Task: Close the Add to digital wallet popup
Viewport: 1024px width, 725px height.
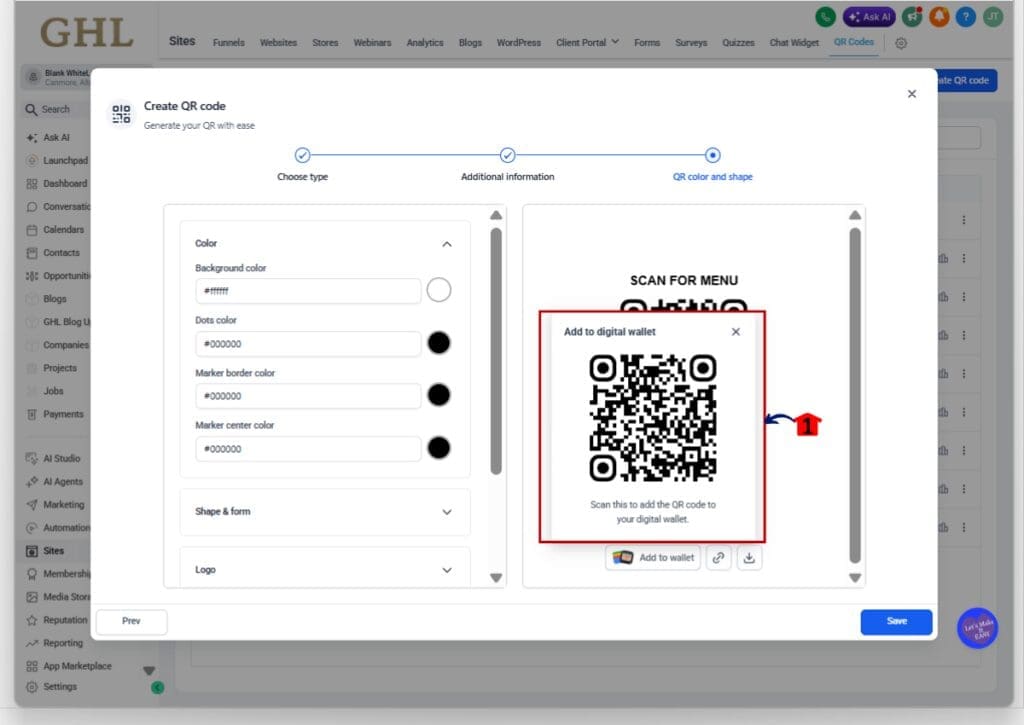Action: pyautogui.click(x=736, y=332)
